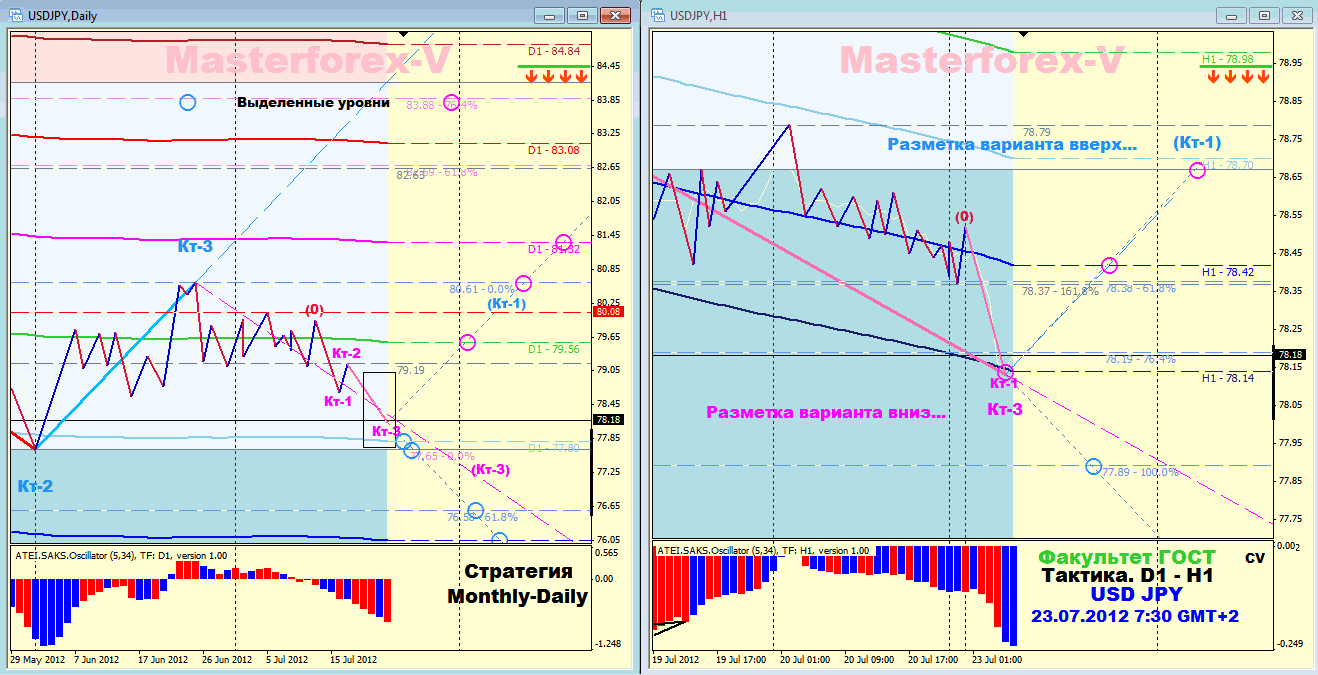1318x675 pixels.
Task: Click 'Разметка варианта вверх...' label
Action: click(x=1012, y=144)
